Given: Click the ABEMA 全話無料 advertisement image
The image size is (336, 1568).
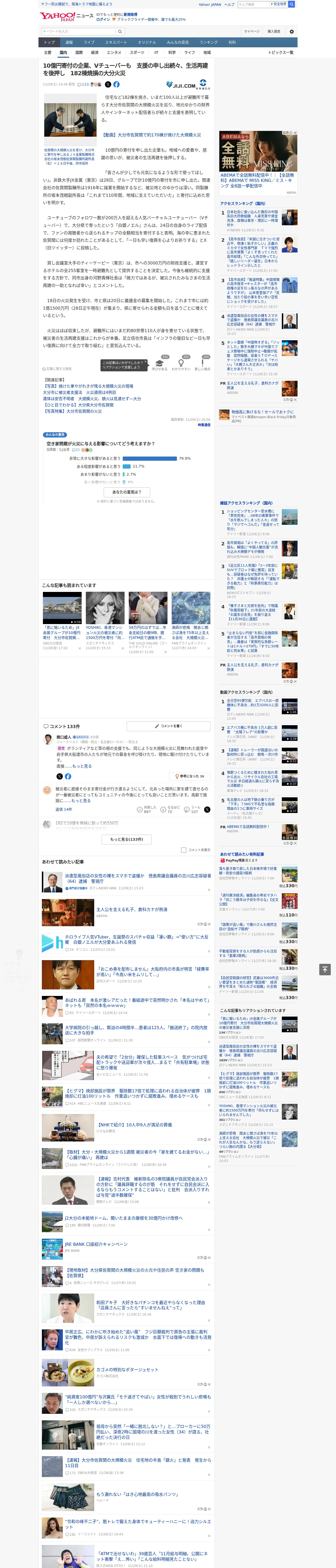Looking at the screenshot, I should coord(259,151).
